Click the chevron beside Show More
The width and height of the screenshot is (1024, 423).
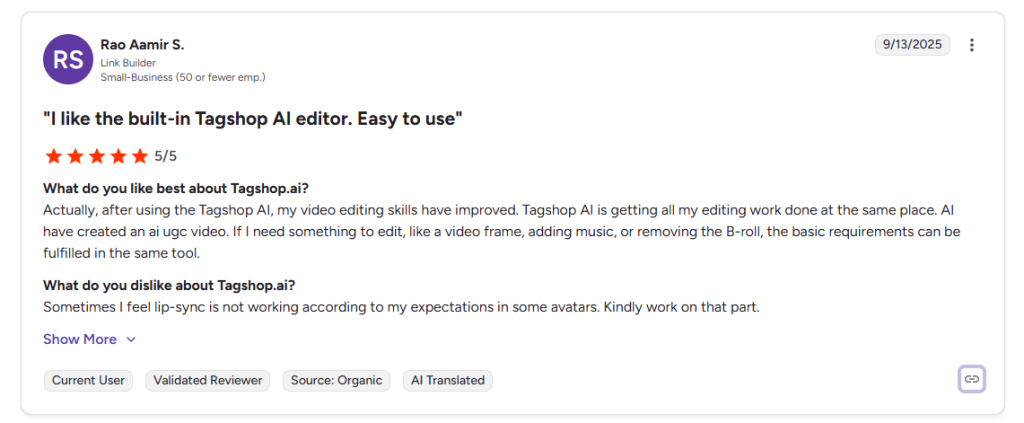point(131,340)
